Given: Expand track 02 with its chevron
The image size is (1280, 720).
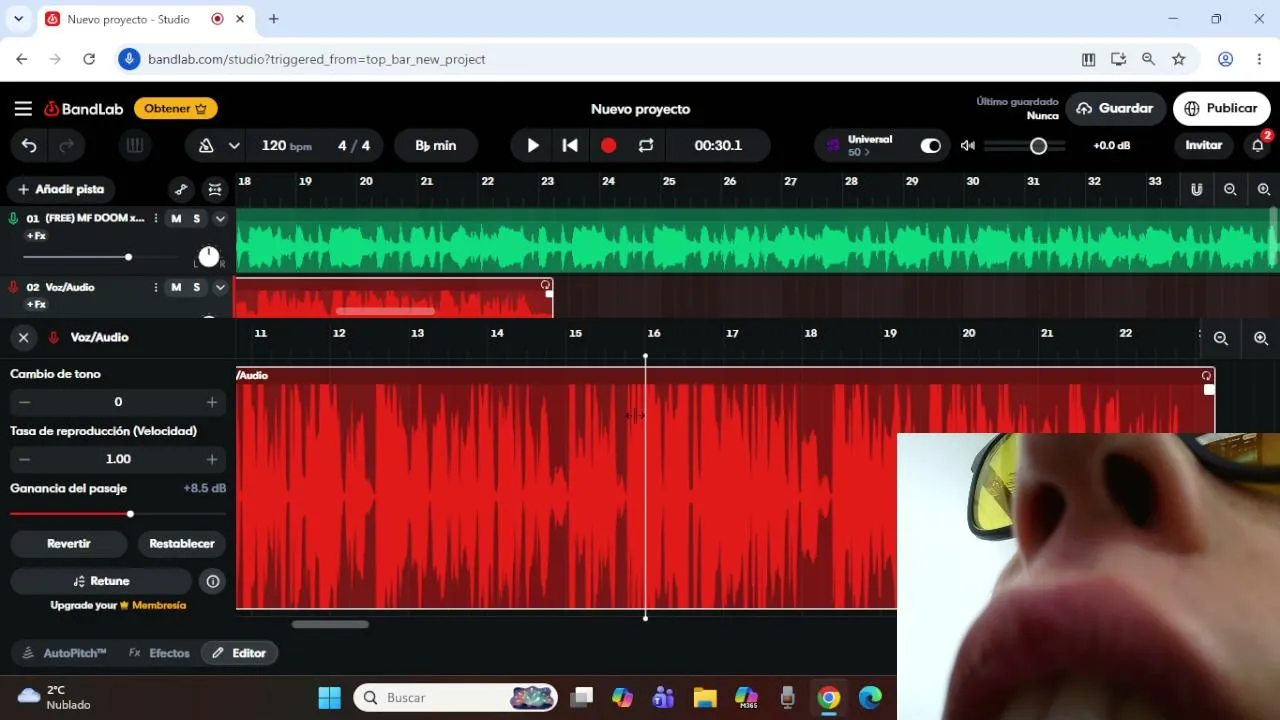Looking at the screenshot, I should pos(220,287).
